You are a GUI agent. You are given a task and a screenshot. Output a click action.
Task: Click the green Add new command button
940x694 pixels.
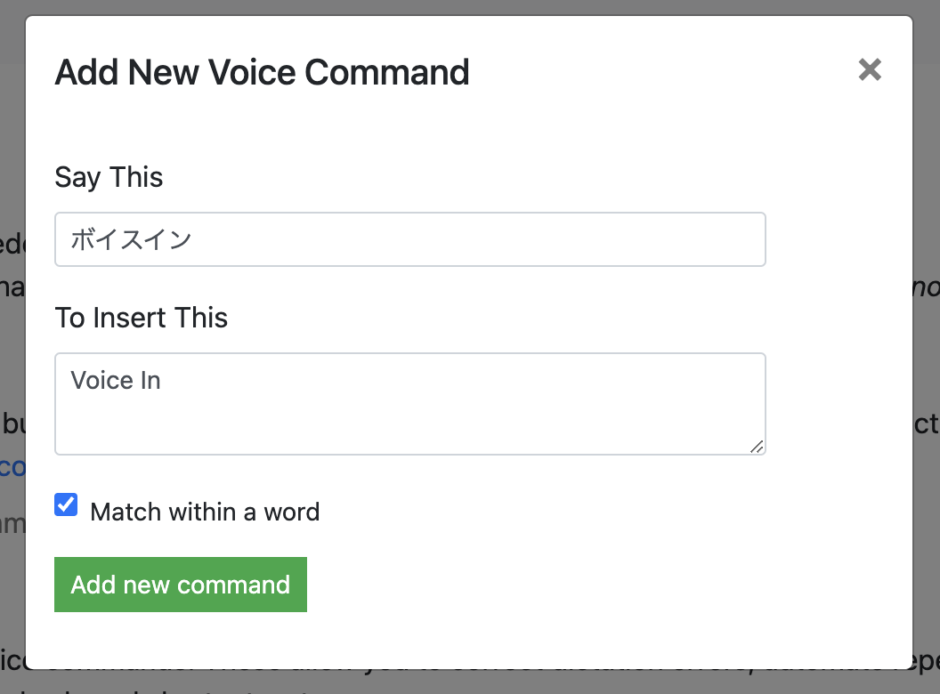click(x=180, y=584)
